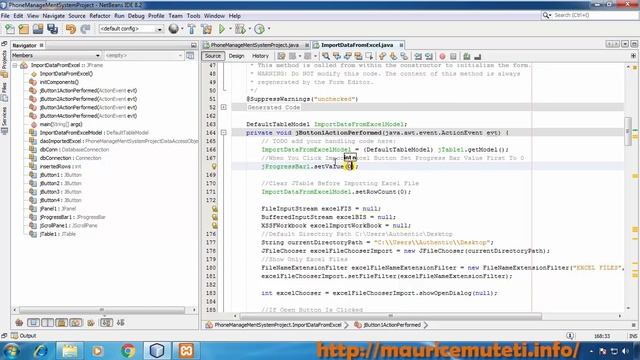Toggle Show Fields filter in Navigator
The height and width of the screenshot is (360, 640).
click(x=33, y=322)
